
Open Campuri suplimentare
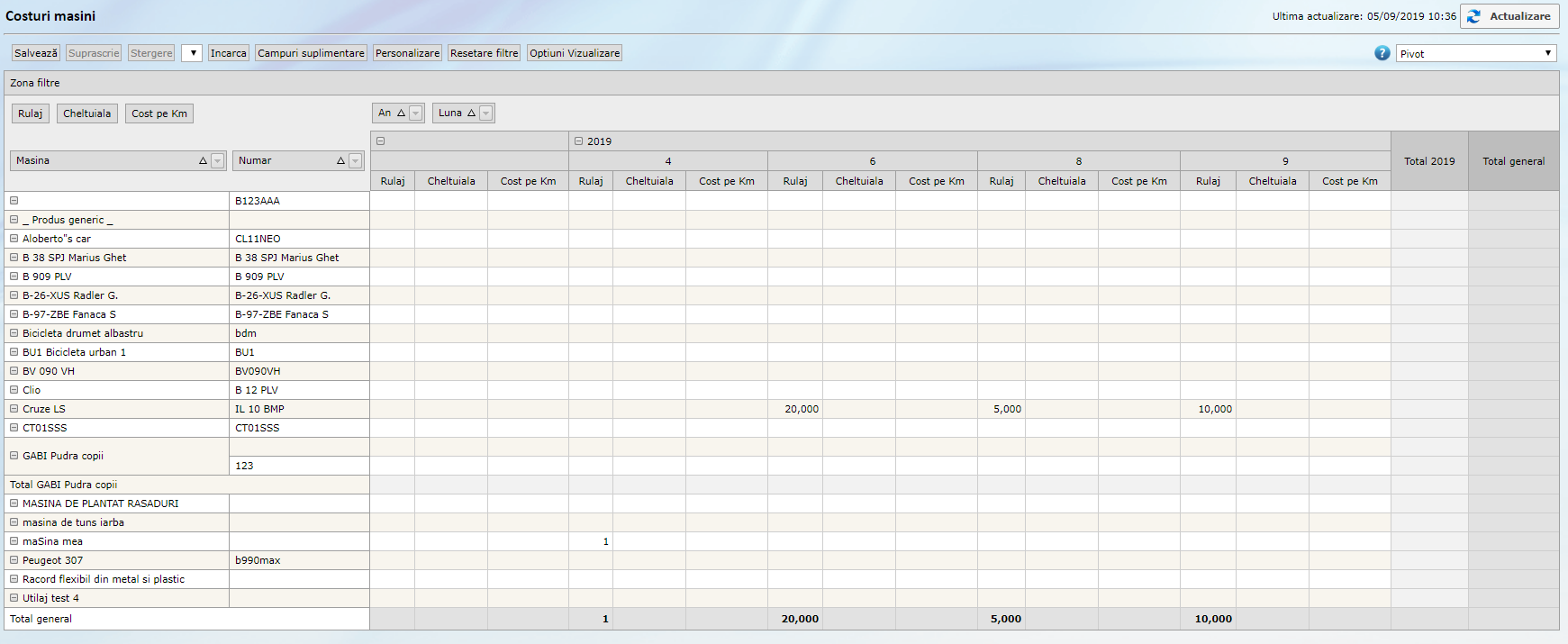coord(311,53)
